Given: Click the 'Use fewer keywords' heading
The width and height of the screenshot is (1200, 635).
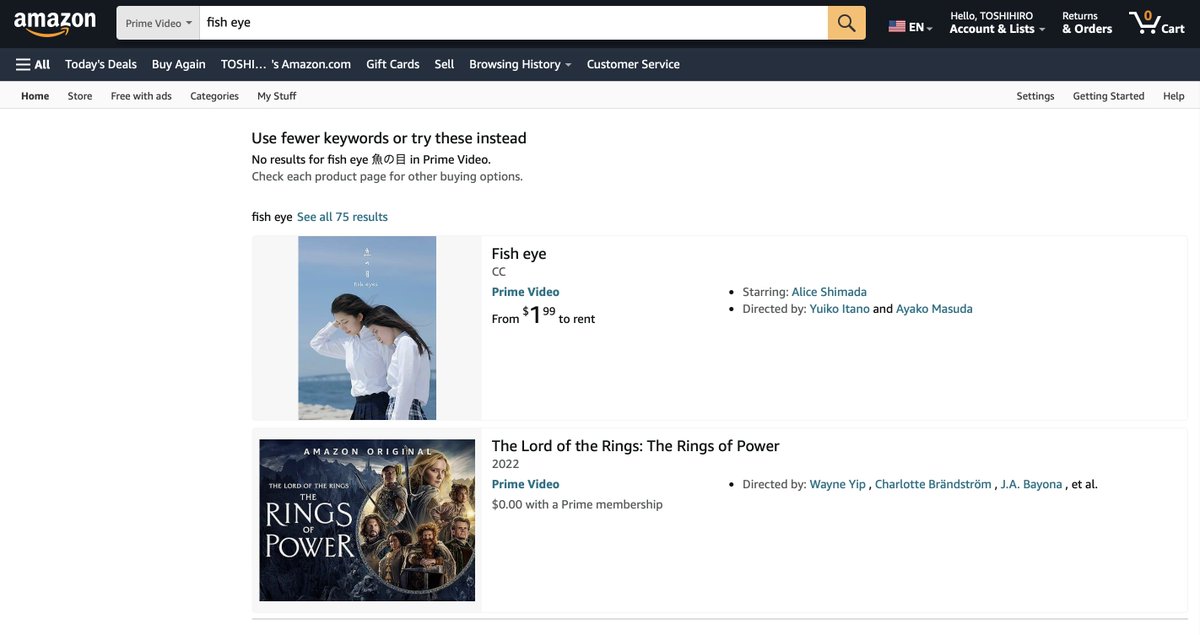Looking at the screenshot, I should [x=389, y=138].
